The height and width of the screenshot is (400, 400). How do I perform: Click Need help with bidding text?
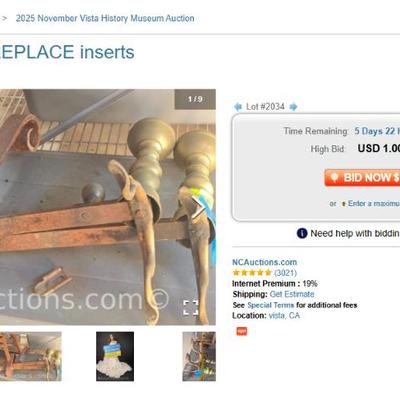(x=355, y=233)
